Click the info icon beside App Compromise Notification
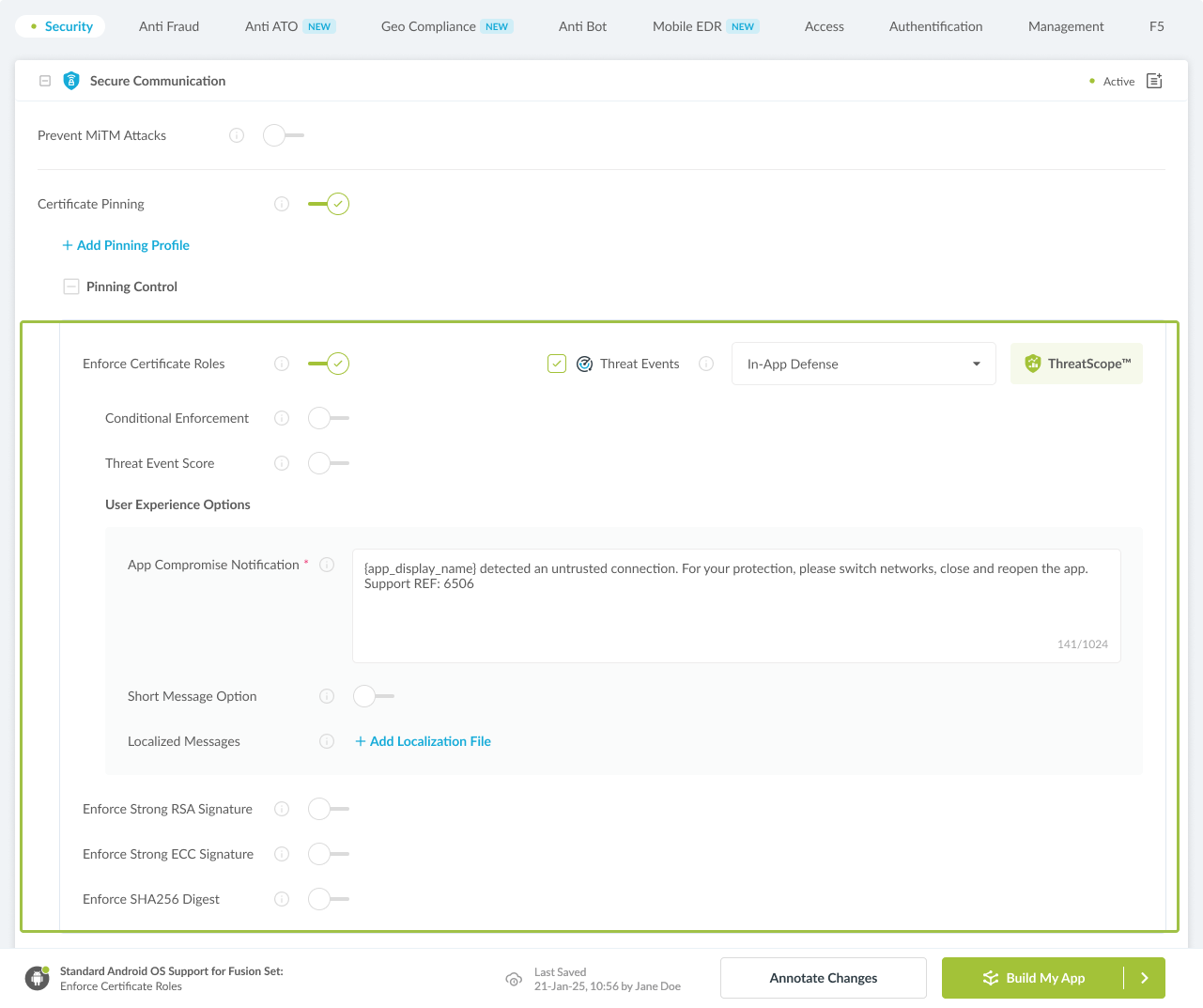Screen dimensions: 1203x1008 327,565
